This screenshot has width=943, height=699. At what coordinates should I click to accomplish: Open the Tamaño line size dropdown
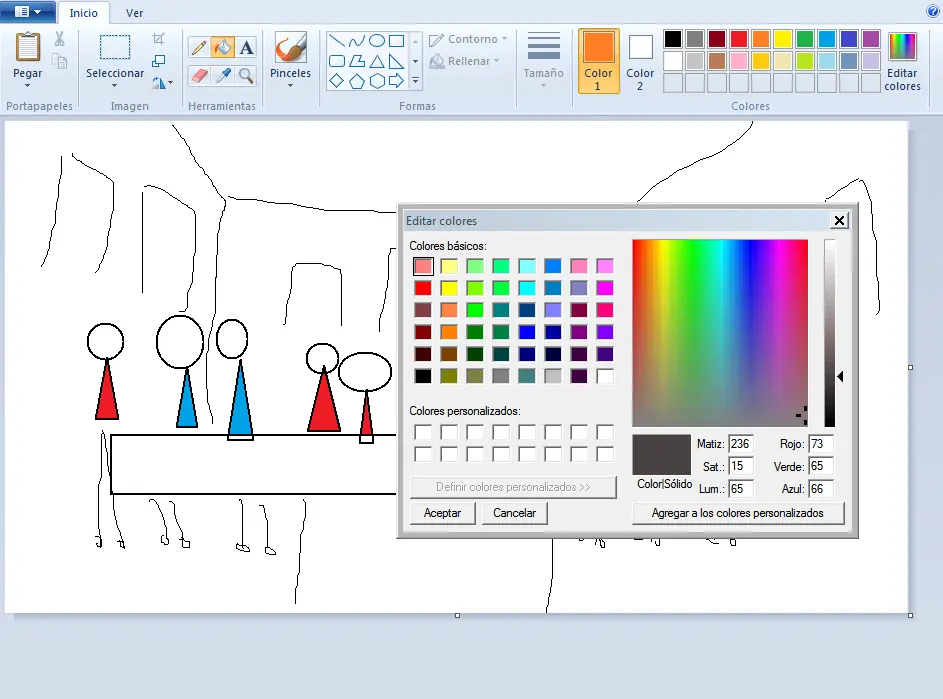point(543,84)
